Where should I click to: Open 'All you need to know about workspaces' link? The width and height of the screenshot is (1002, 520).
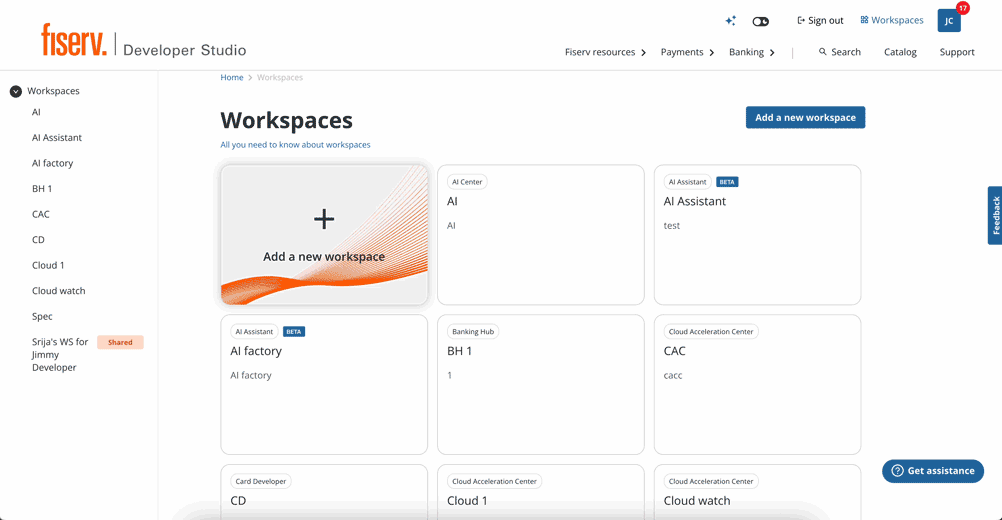tap(295, 145)
